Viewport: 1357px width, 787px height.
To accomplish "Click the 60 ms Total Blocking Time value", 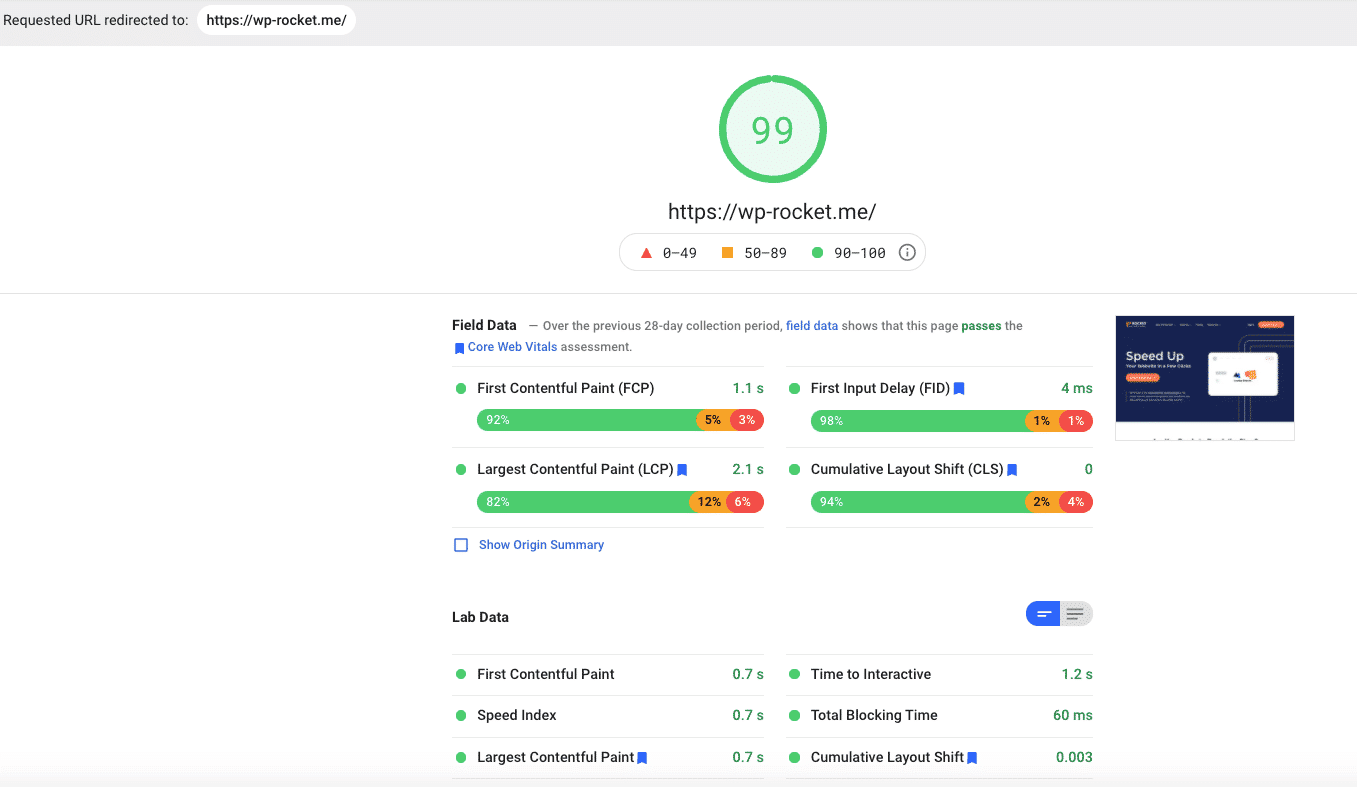I will tap(1073, 715).
